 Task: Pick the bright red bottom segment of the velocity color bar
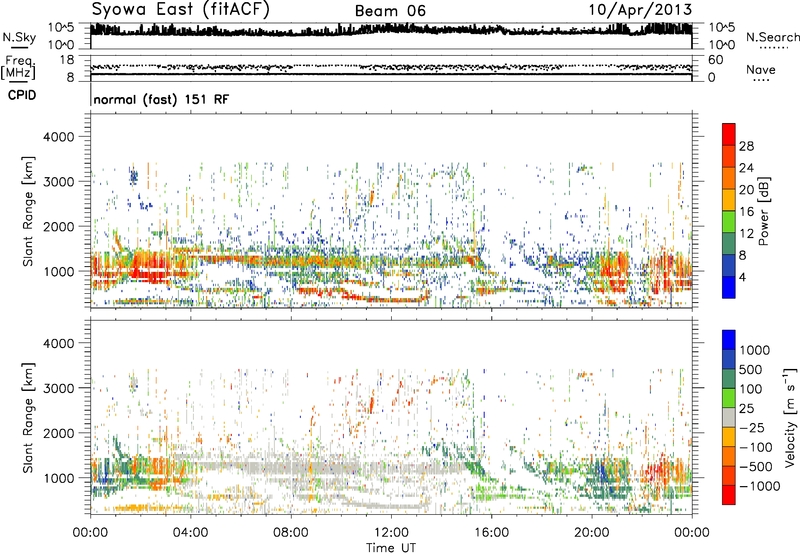click(x=729, y=495)
